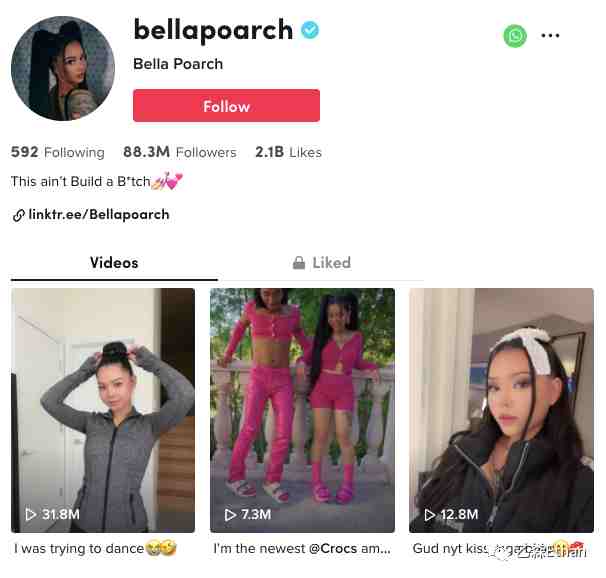Open the linktr.ee/Bellapoarch link

coord(99,214)
